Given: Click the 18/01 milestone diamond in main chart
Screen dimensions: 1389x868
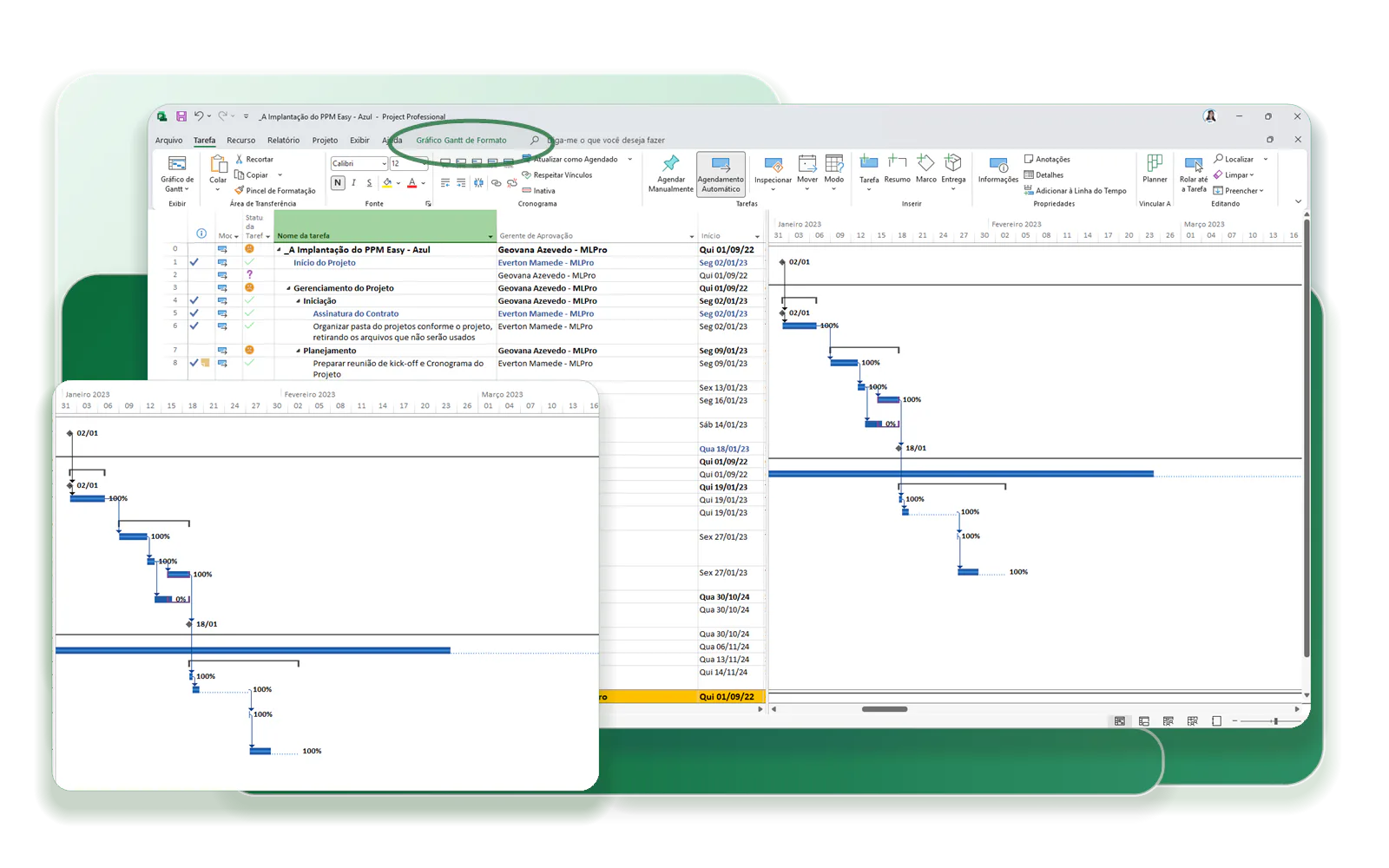Looking at the screenshot, I should click(x=899, y=448).
